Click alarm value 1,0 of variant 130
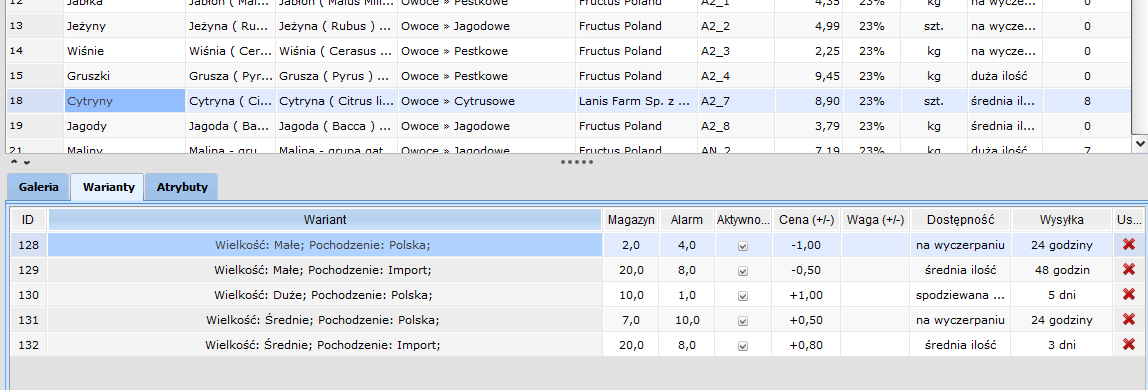Screen dimensions: 1148x390 click(x=687, y=296)
